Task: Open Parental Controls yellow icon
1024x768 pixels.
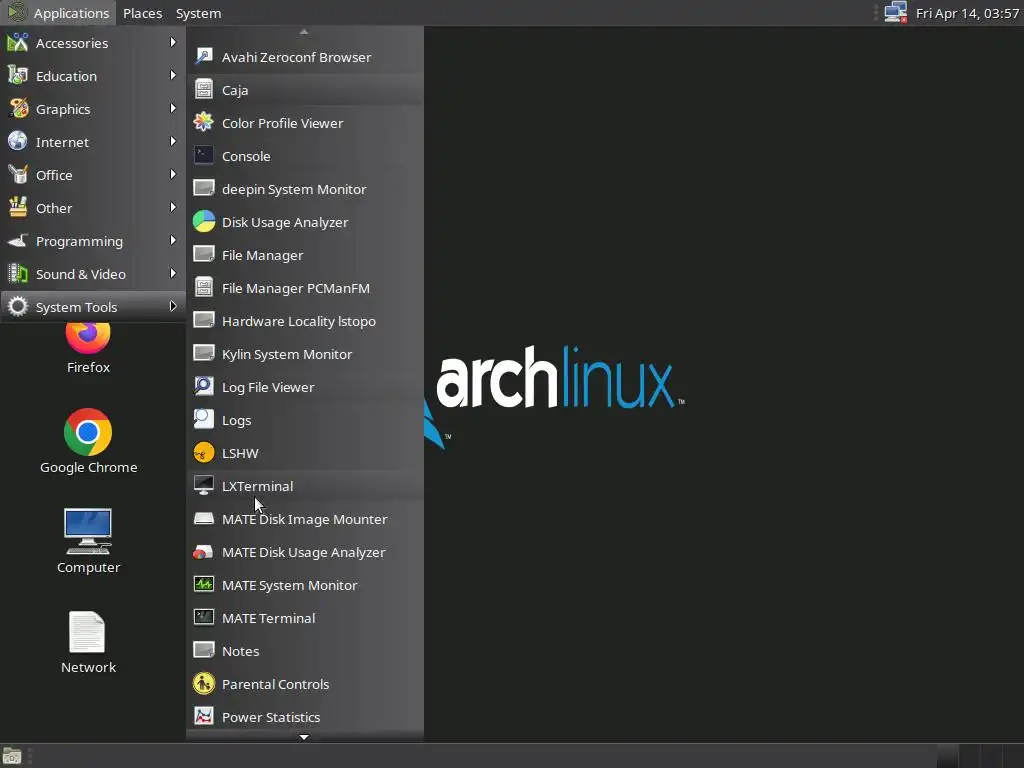Action: [204, 684]
